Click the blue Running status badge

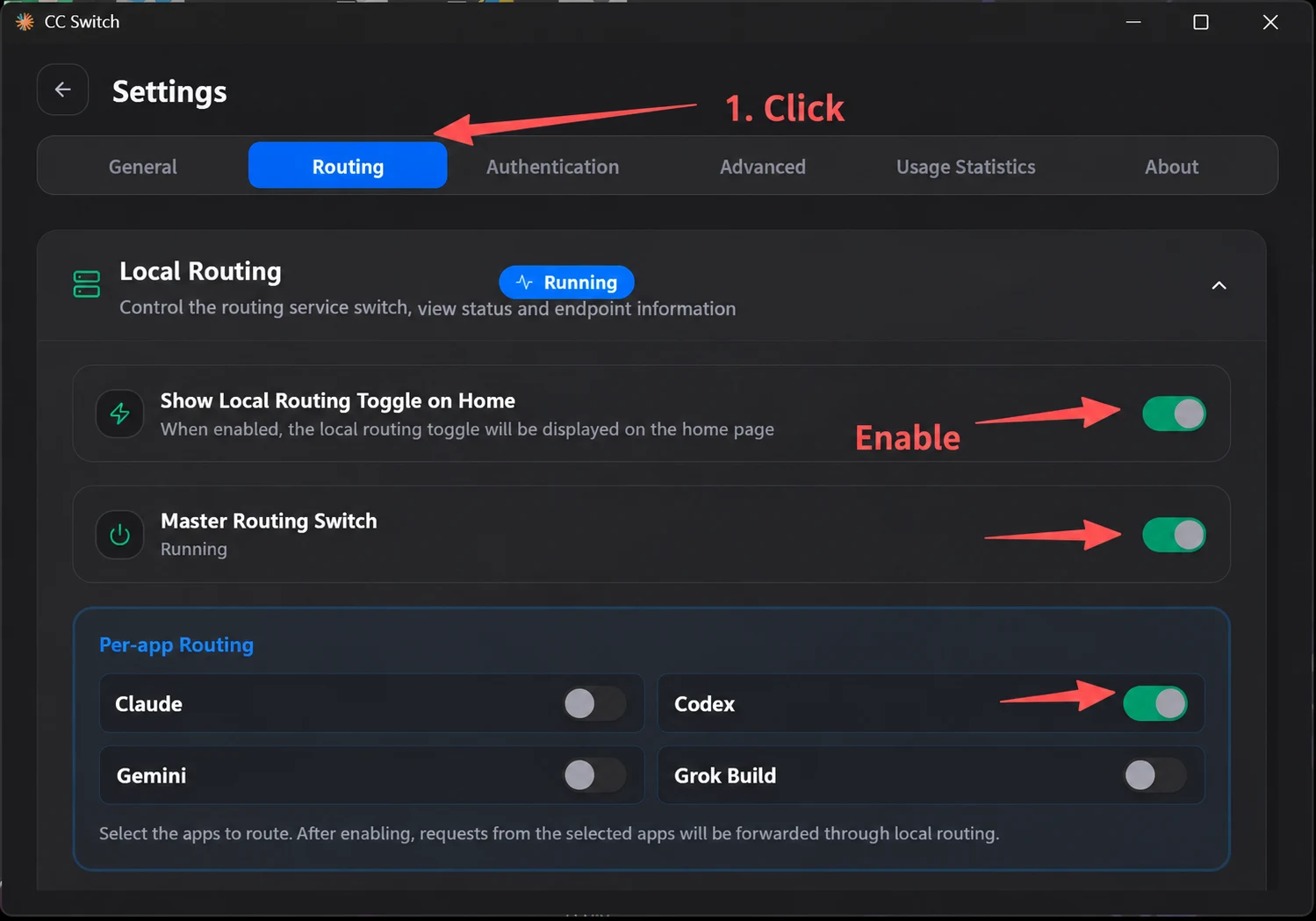coord(566,282)
